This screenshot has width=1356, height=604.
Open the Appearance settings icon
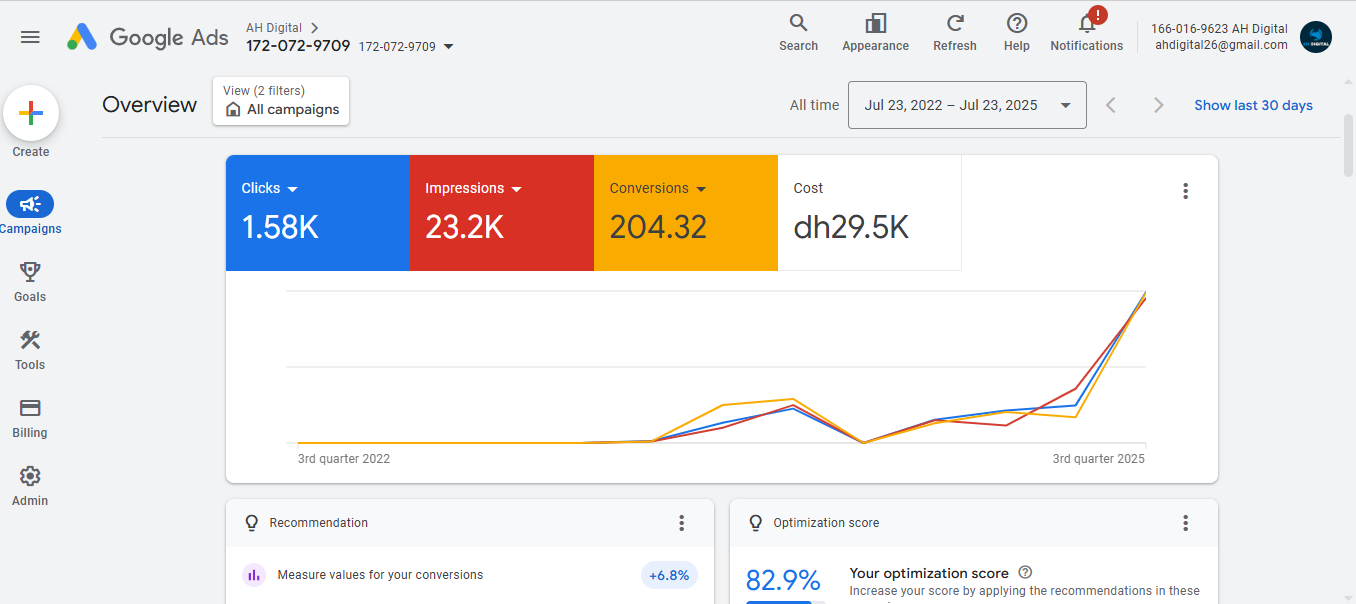[875, 24]
